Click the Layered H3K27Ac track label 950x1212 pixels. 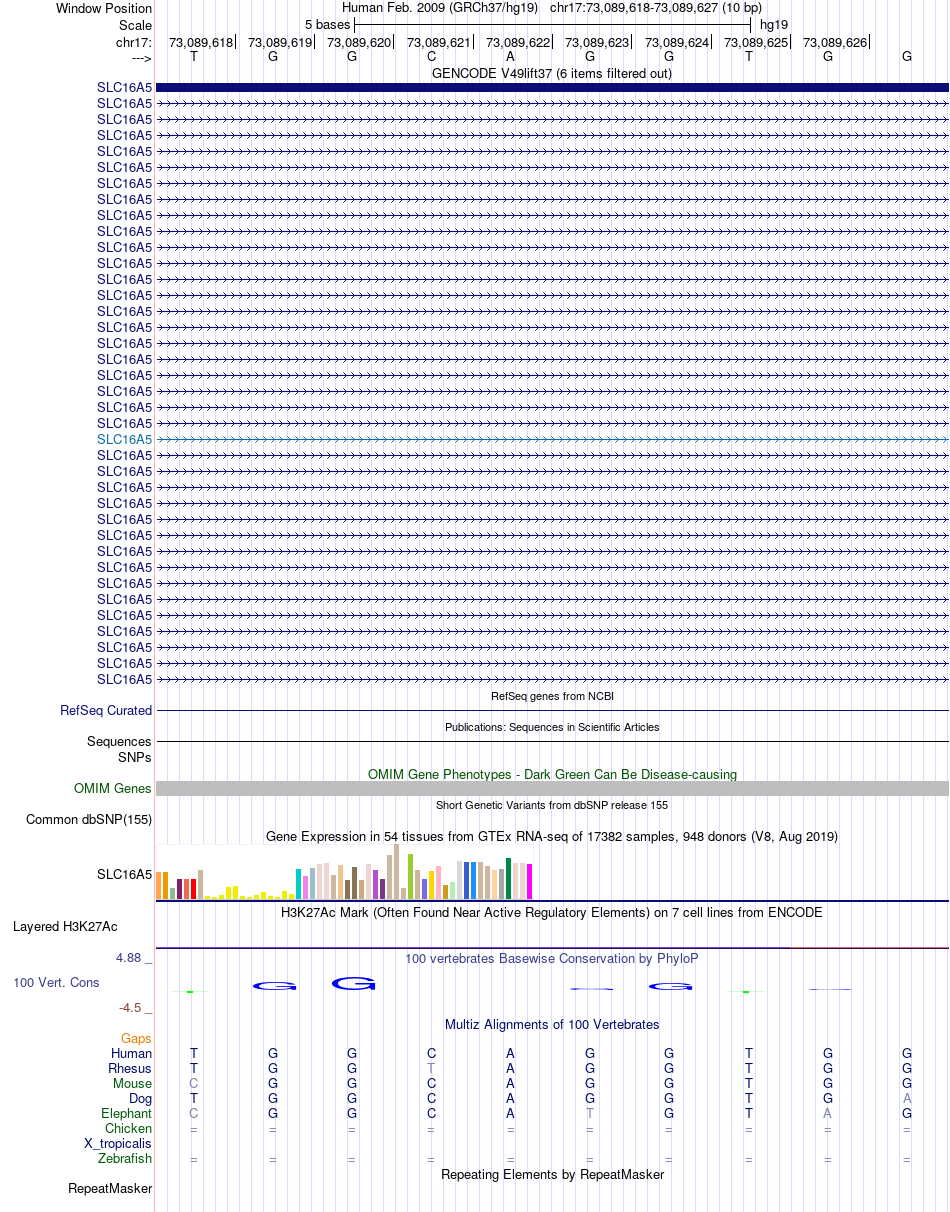[x=65, y=927]
